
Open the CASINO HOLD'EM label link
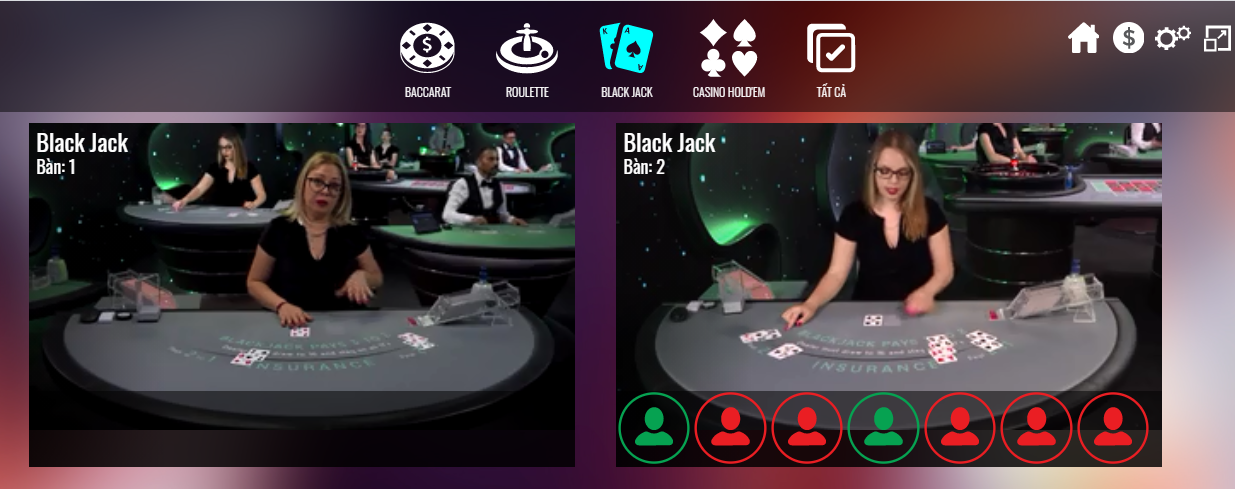(x=729, y=92)
